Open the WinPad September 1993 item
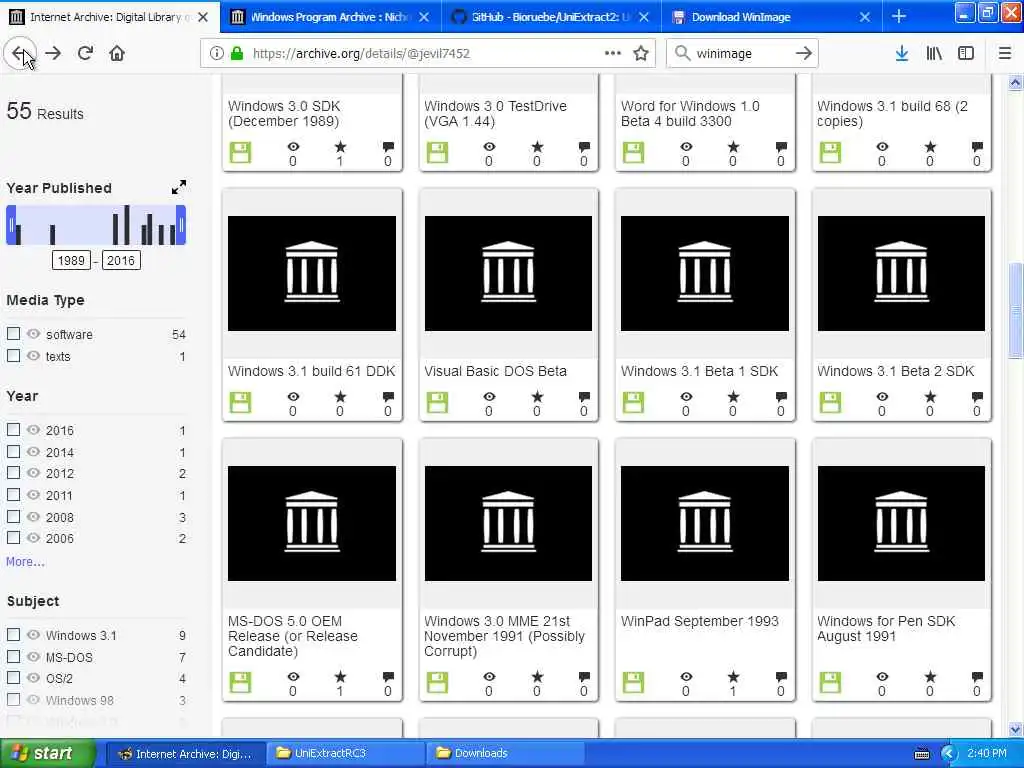Viewport: 1024px width, 768px height. (x=699, y=621)
